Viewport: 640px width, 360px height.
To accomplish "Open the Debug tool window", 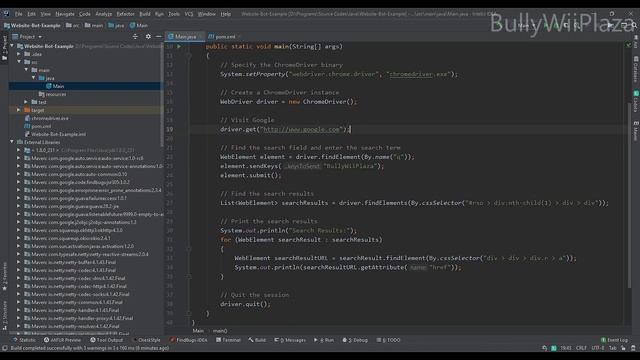I will (355, 340).
